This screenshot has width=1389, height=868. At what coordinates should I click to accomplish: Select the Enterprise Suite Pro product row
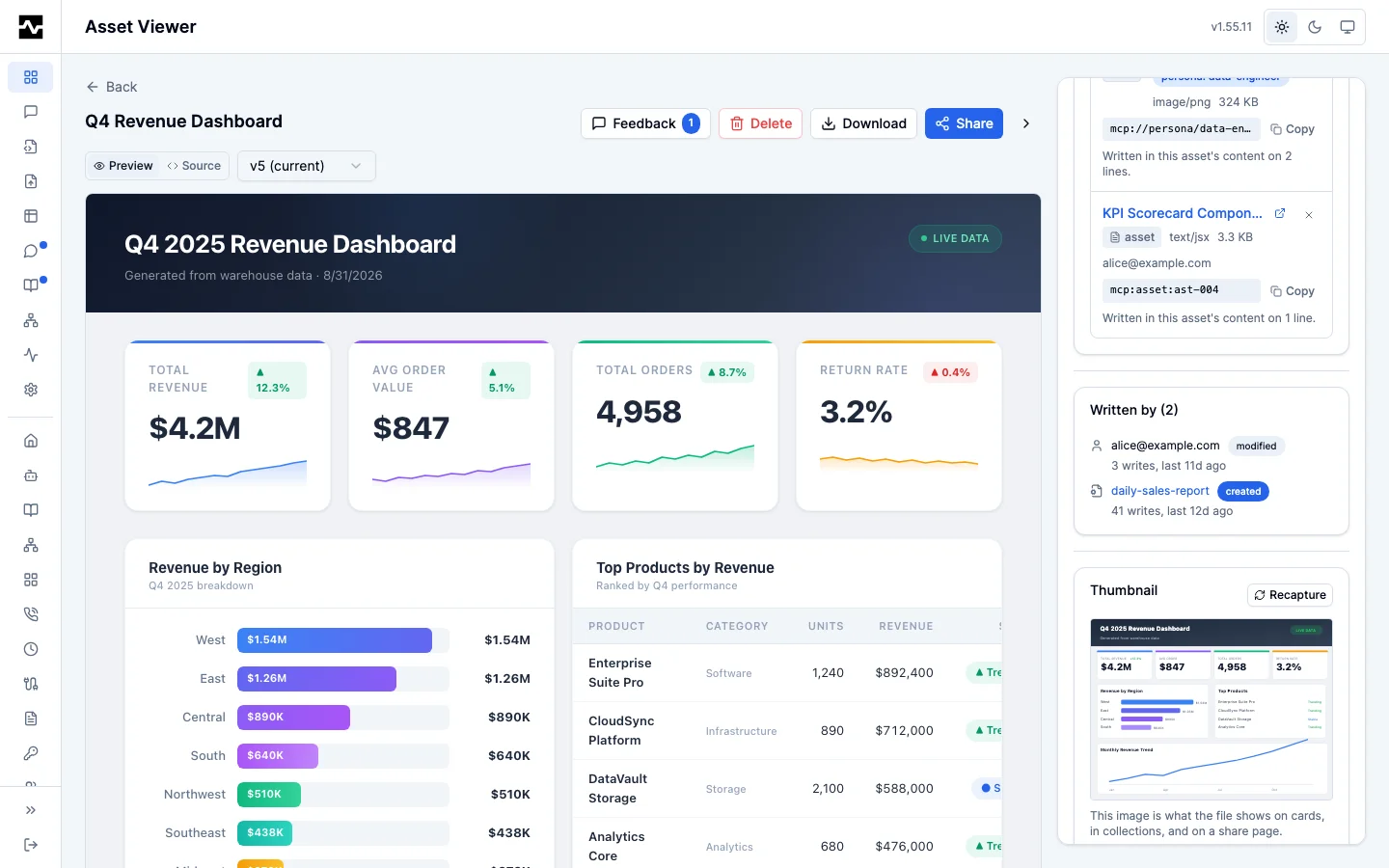coord(787,673)
